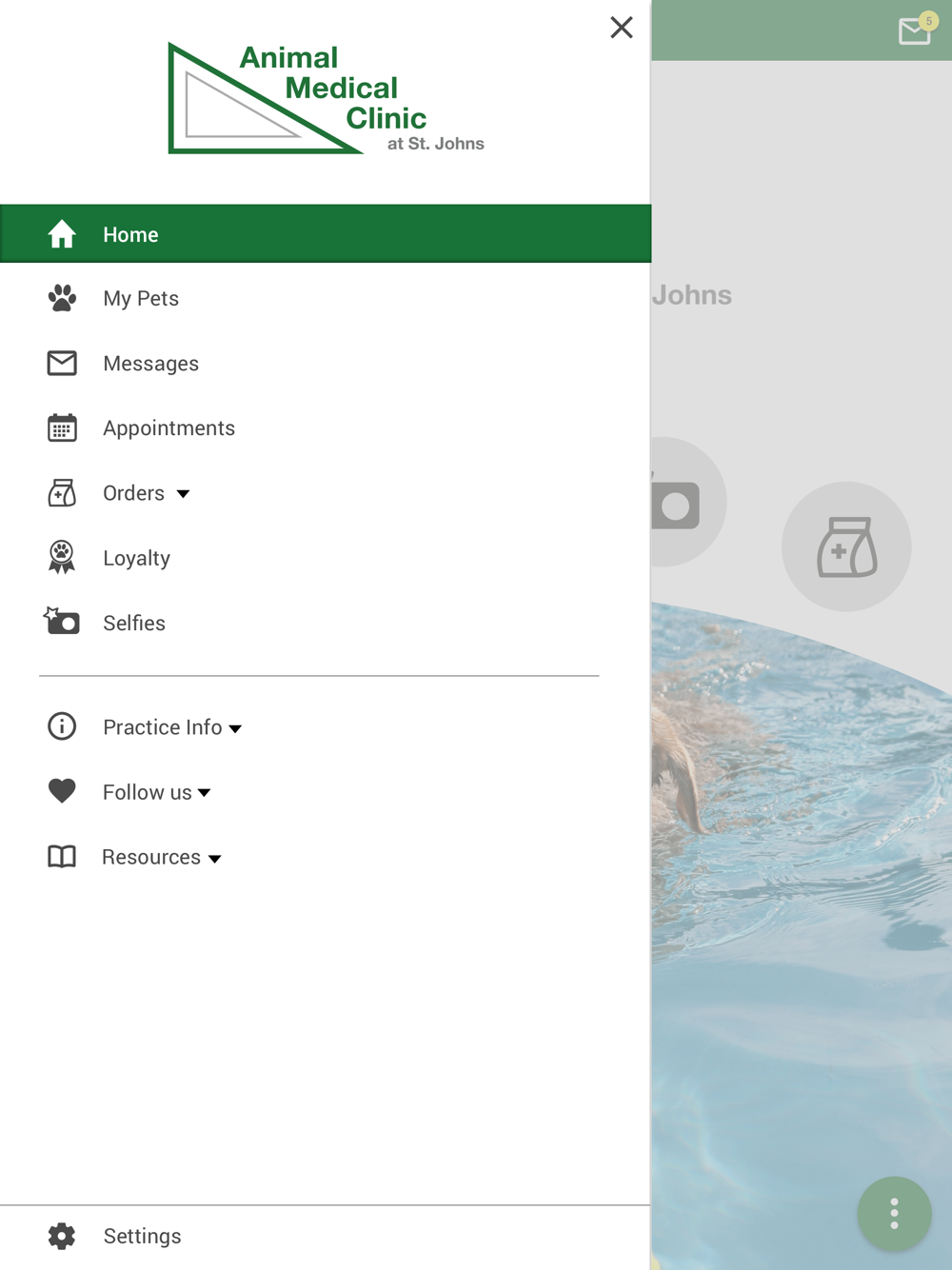
Task: Open the Loyalty menu entry
Action: 326,558
